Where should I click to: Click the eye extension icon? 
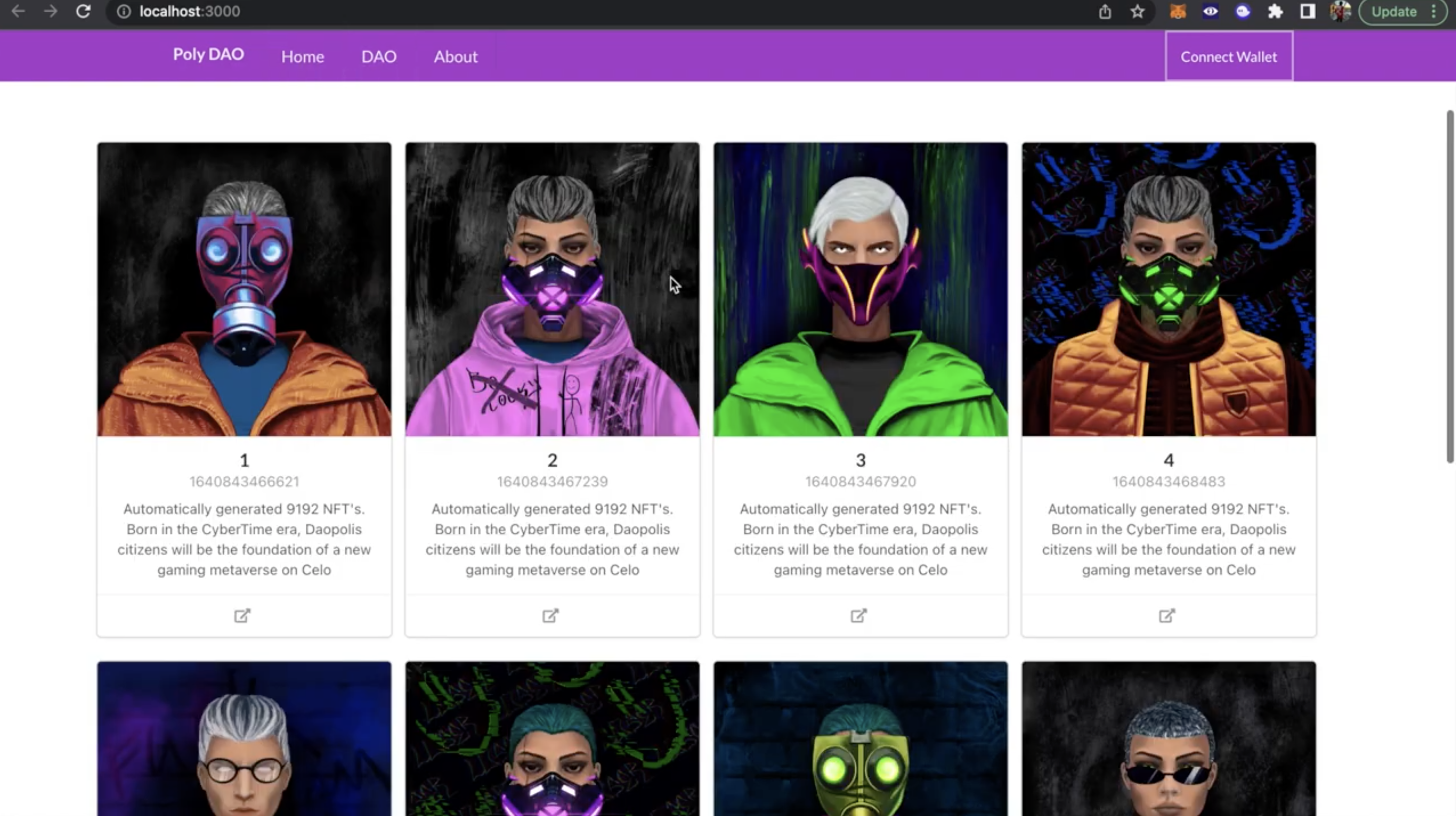click(1210, 11)
